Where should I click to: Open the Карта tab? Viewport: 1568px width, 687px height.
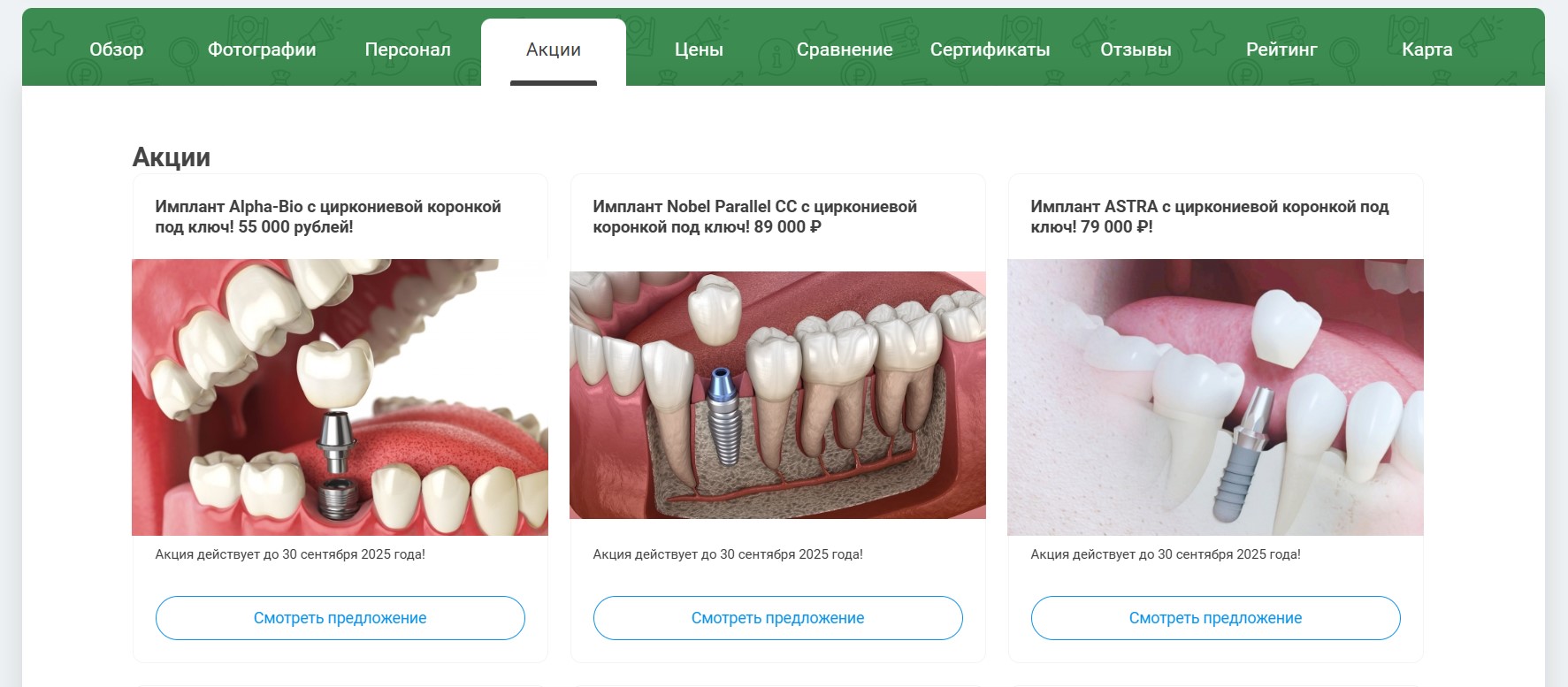pos(1426,50)
